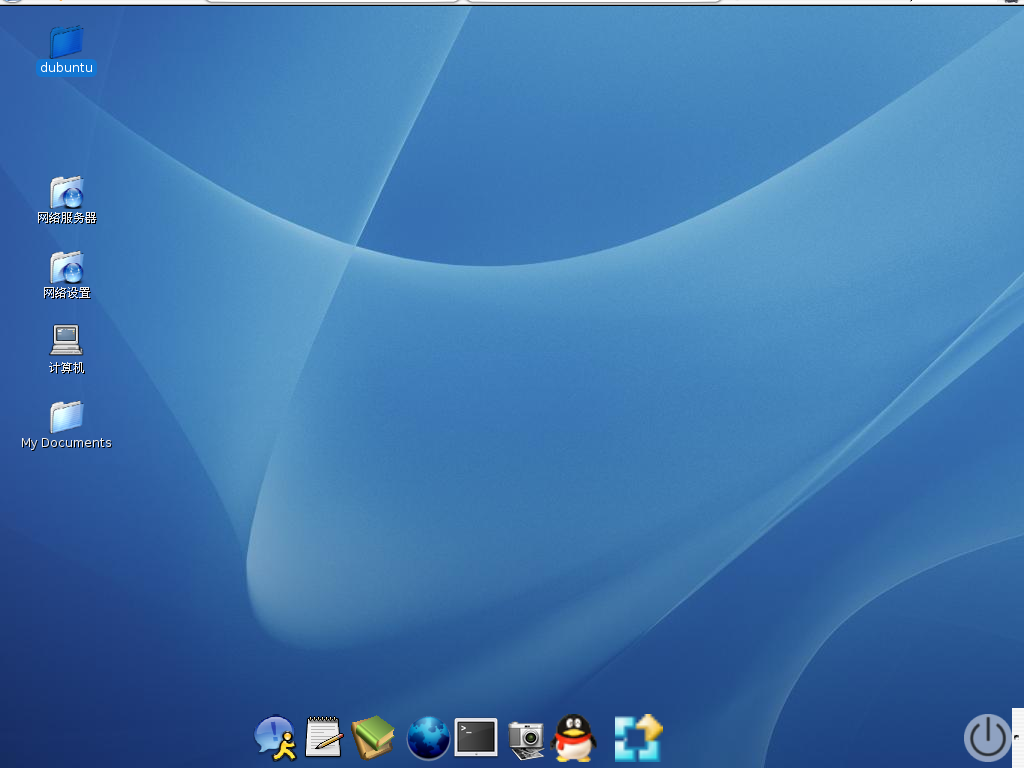The height and width of the screenshot is (768, 1024).
Task: Launch the camera screenshot tool
Action: [x=526, y=740]
